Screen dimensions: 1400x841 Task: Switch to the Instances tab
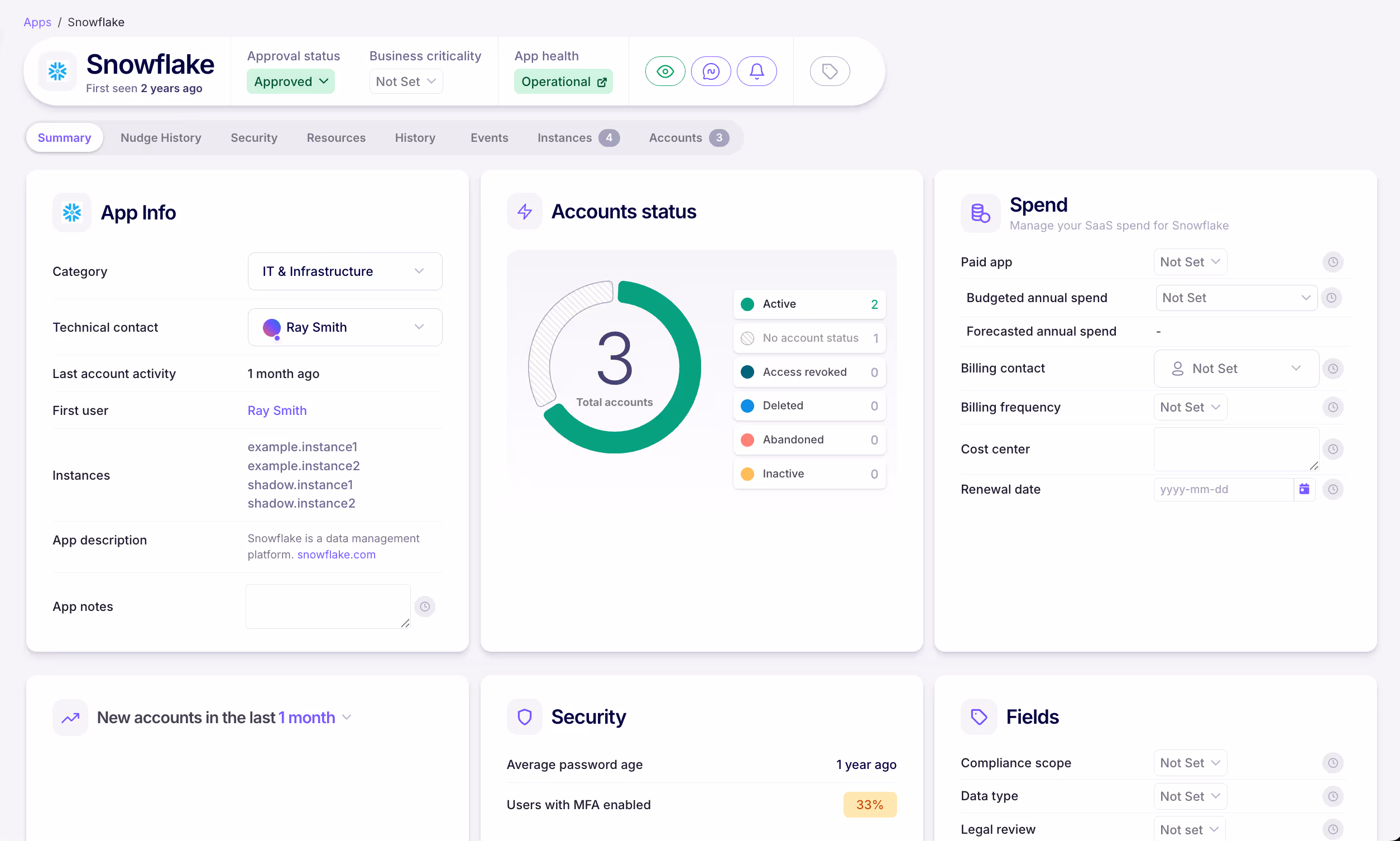coord(578,138)
